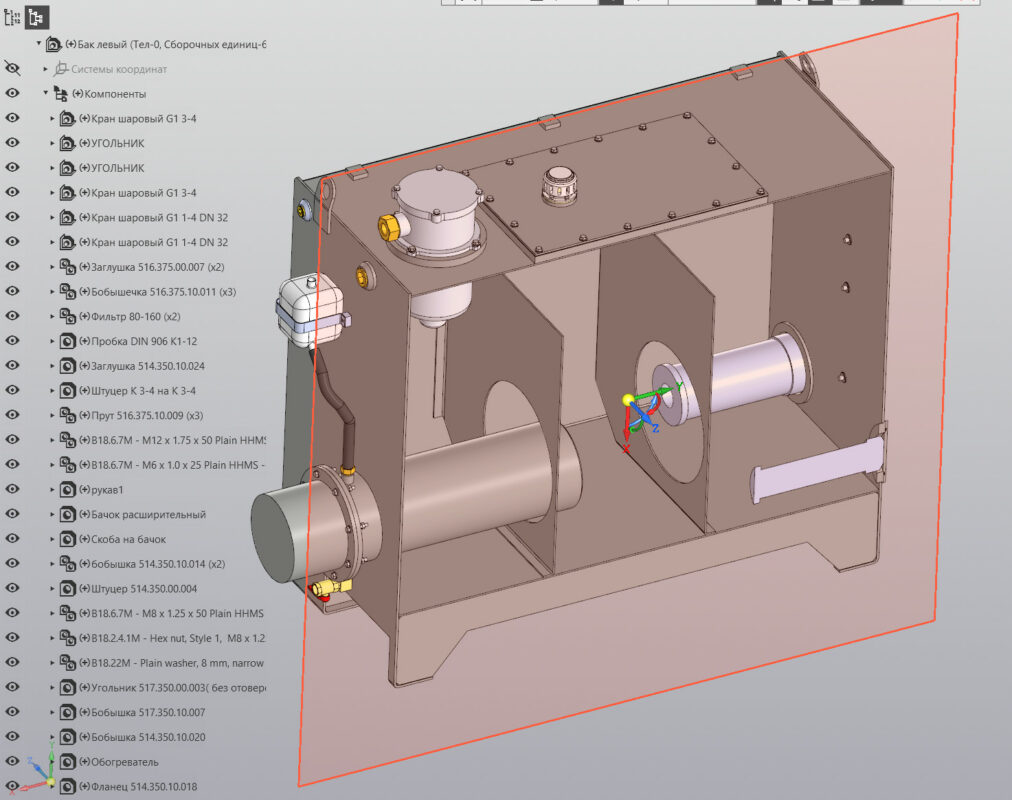Expand the Заглушка 516.375.00.007 (x2) node
This screenshot has height=800, width=1012.
[52, 266]
